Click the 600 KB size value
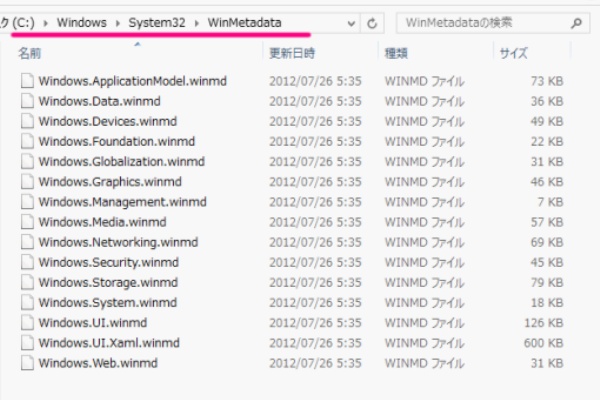600x400 pixels. point(543,343)
